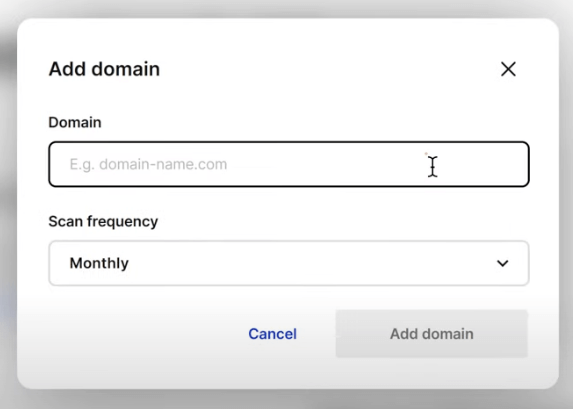This screenshot has width=573, height=409.
Task: Click the 'E.g. domain-name.com' placeholder text
Action: point(148,164)
